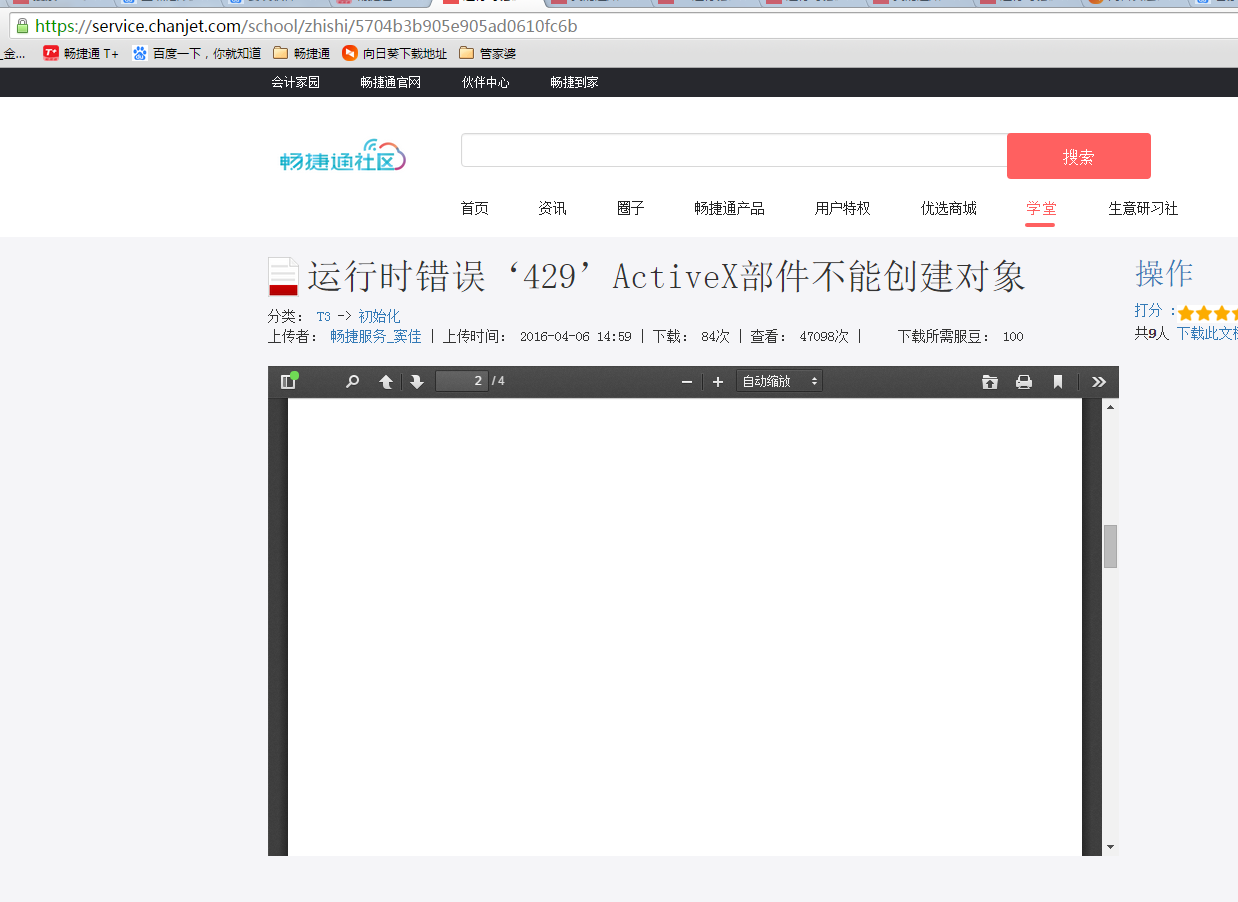Click PDF scrollbar down arrow
The height and width of the screenshot is (902, 1238).
pos(1110,847)
